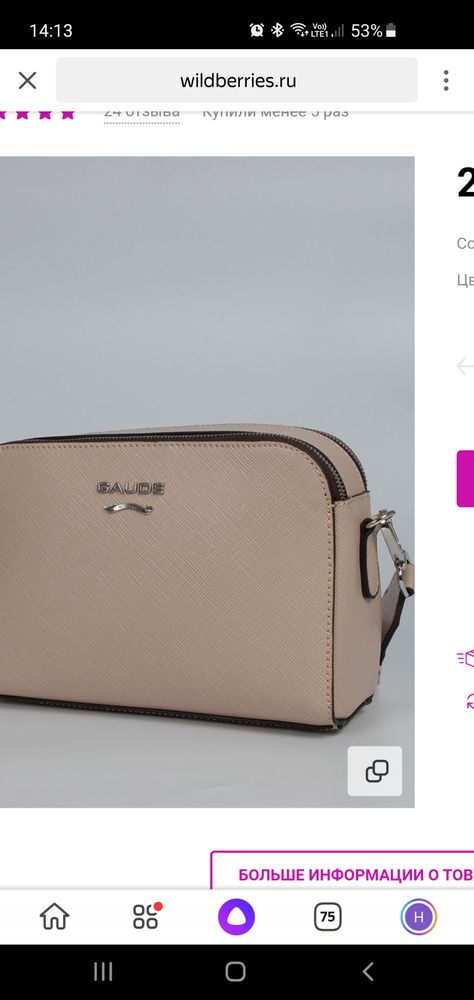This screenshot has height=1000, width=474.
Task: Open Android recent apps button
Action: pyautogui.click(x=103, y=971)
